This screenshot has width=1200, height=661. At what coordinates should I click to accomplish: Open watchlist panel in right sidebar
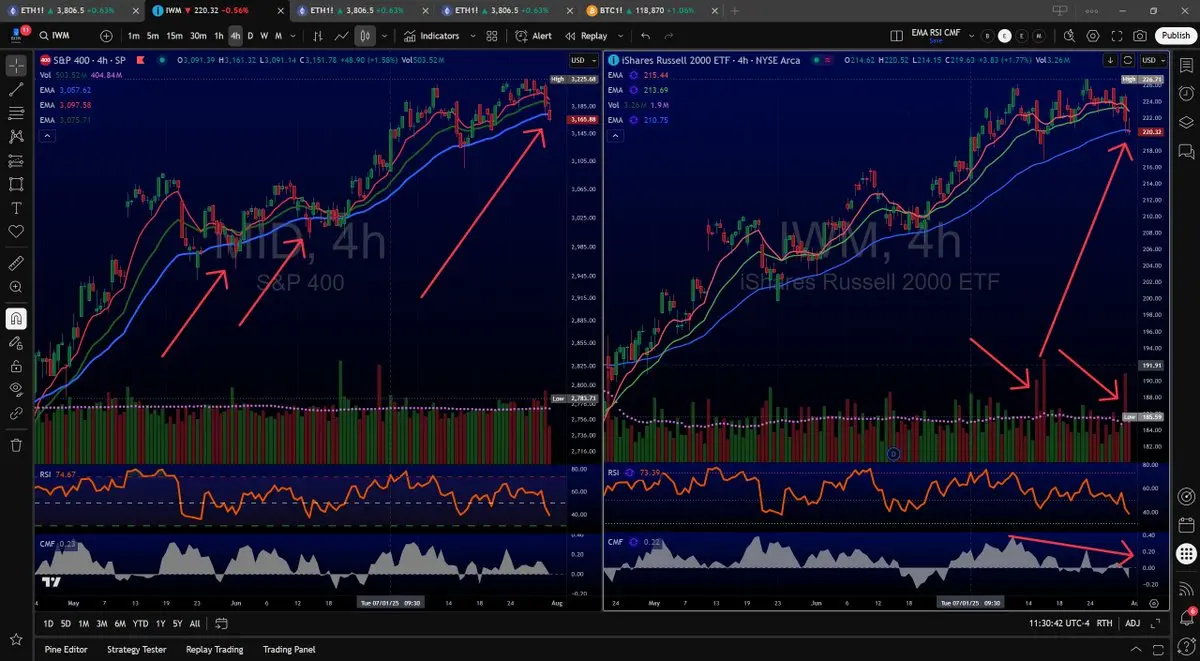1185,65
